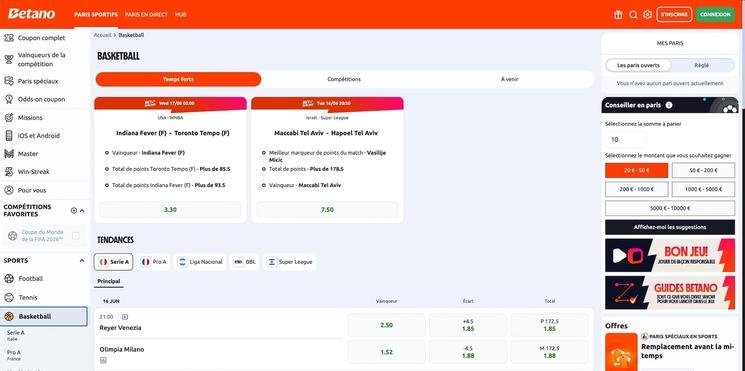The height and width of the screenshot is (371, 745).
Task: Select the Liga Nacional trend chip
Action: (x=200, y=262)
